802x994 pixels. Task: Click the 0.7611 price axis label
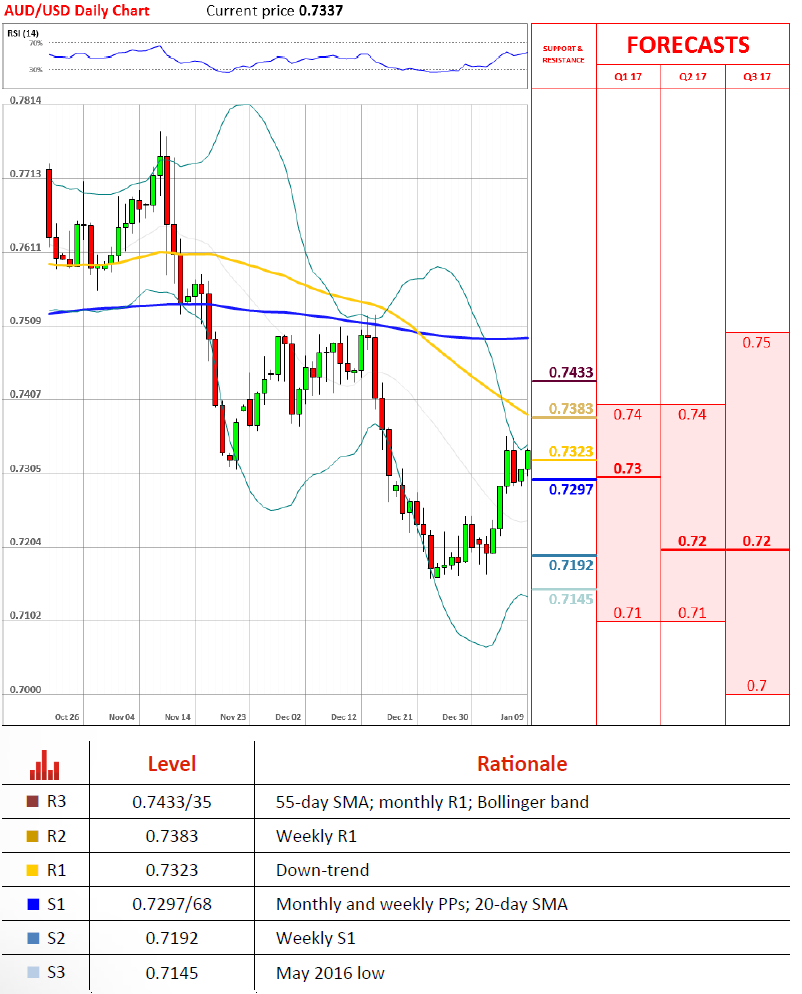[x=25, y=247]
